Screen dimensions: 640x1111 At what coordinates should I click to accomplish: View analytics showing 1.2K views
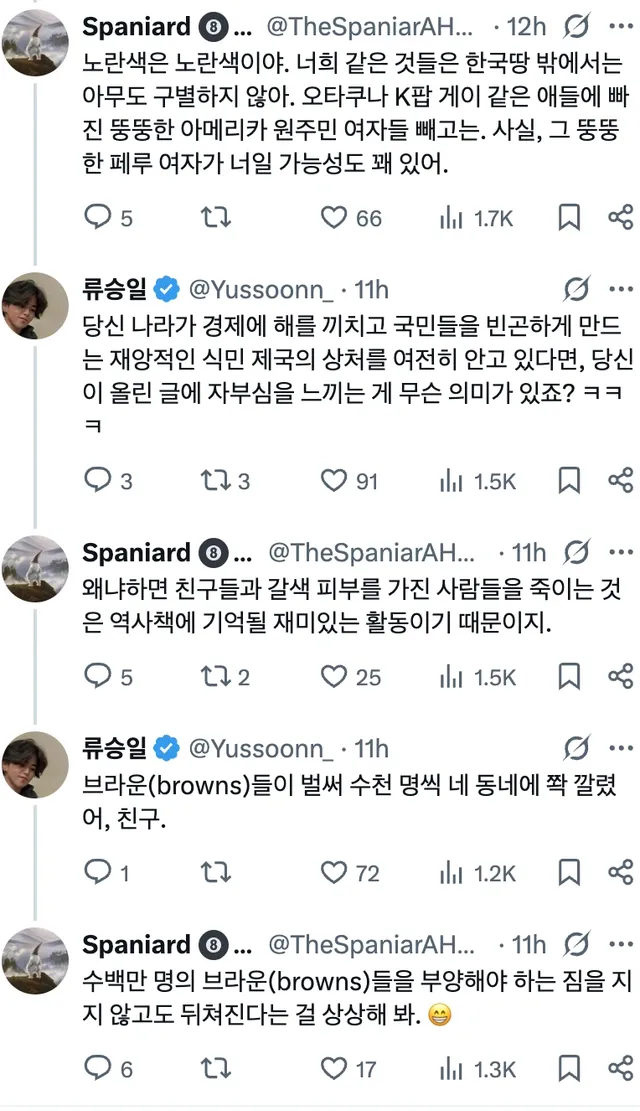[452, 873]
